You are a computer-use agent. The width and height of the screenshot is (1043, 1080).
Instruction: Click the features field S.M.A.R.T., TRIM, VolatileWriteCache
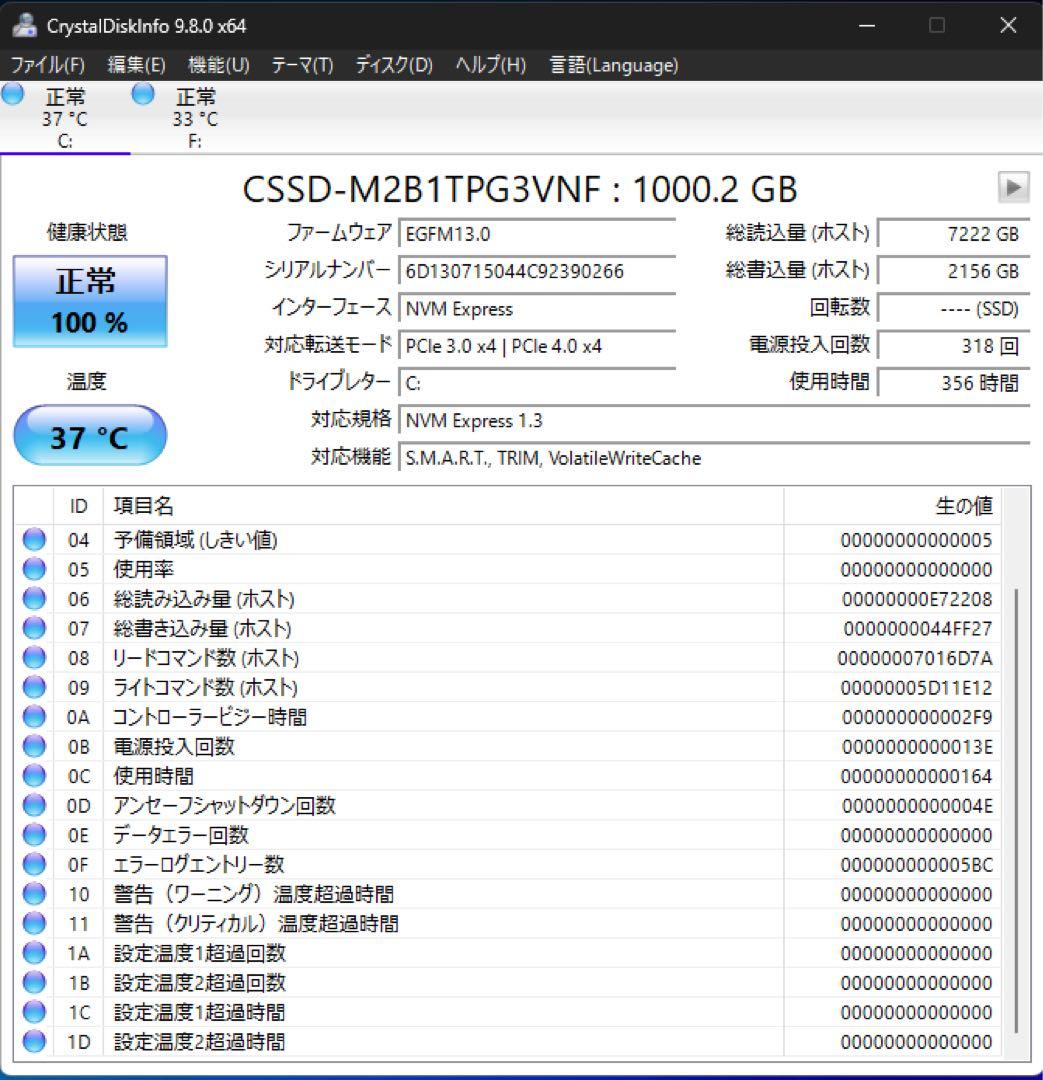click(x=714, y=458)
